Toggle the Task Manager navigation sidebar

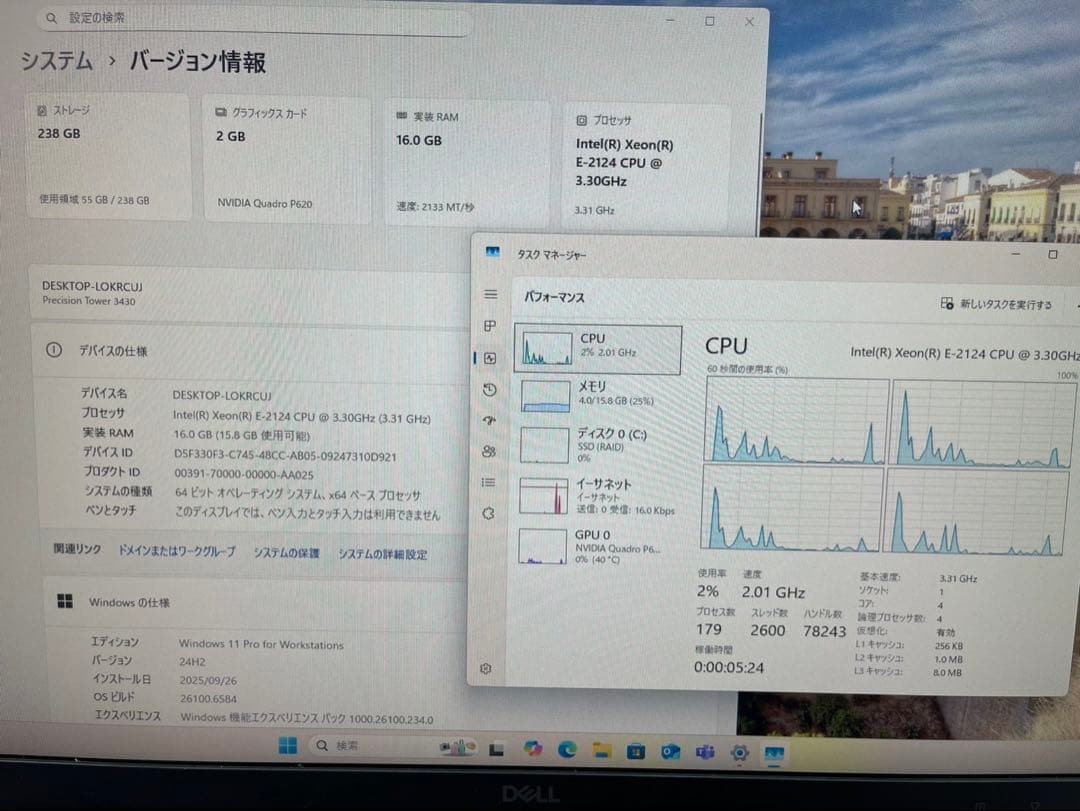coord(489,294)
